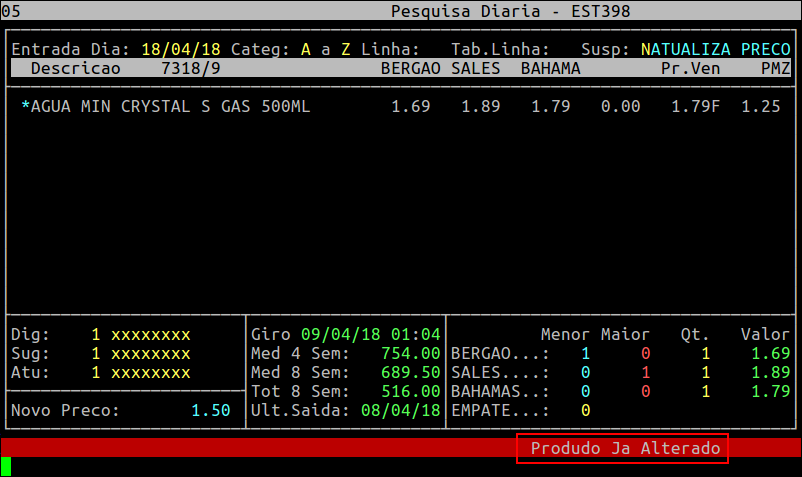Click the PMZ column header
802x477 pixels.
pyautogui.click(x=775, y=68)
